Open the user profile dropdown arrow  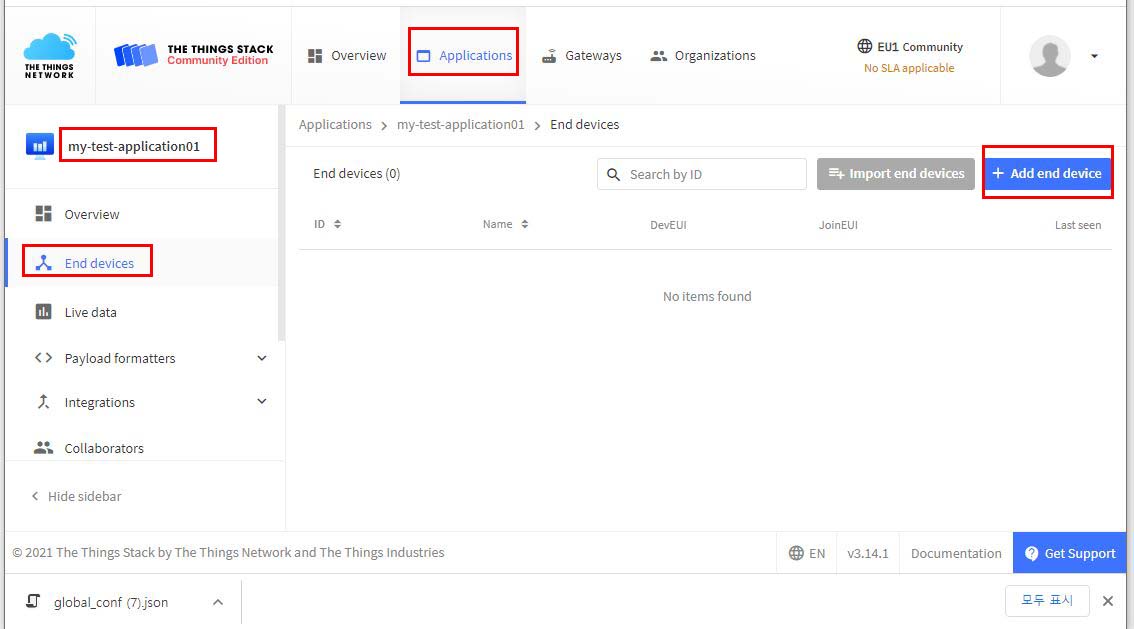coord(1094,56)
